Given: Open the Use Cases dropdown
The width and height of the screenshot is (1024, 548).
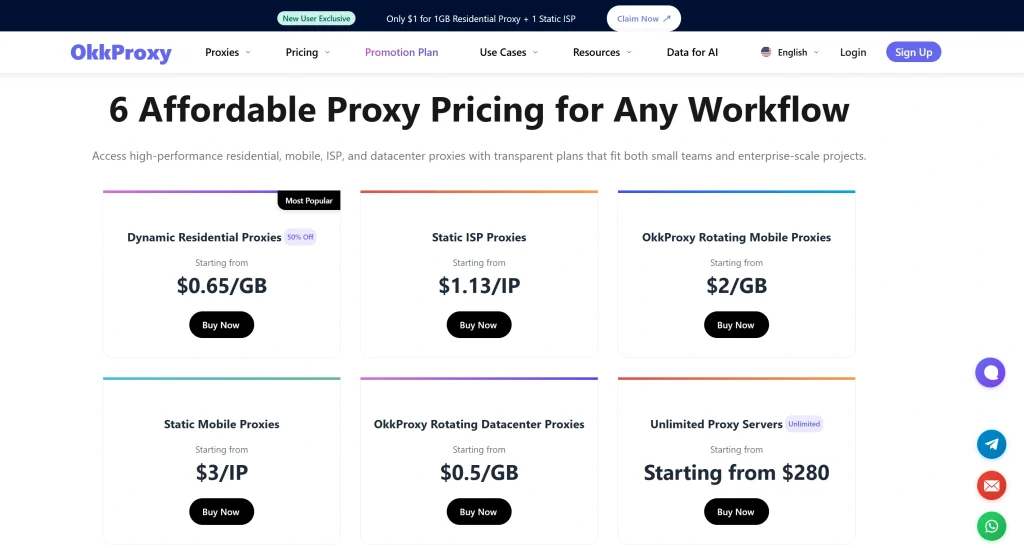Looking at the screenshot, I should 509,52.
